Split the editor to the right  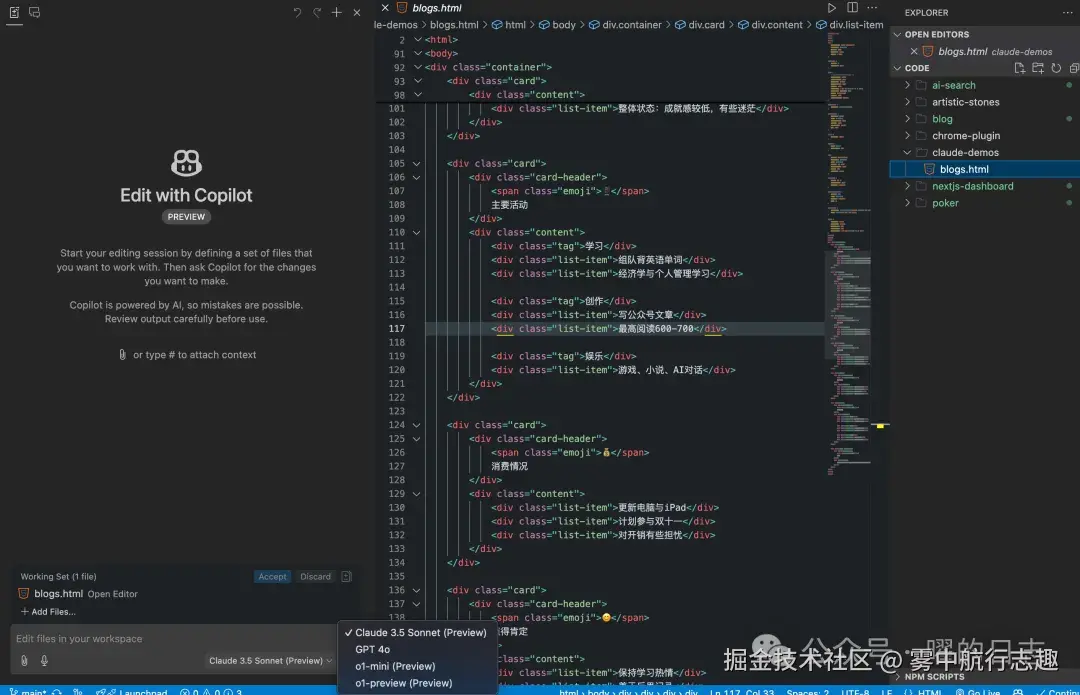[x=852, y=8]
